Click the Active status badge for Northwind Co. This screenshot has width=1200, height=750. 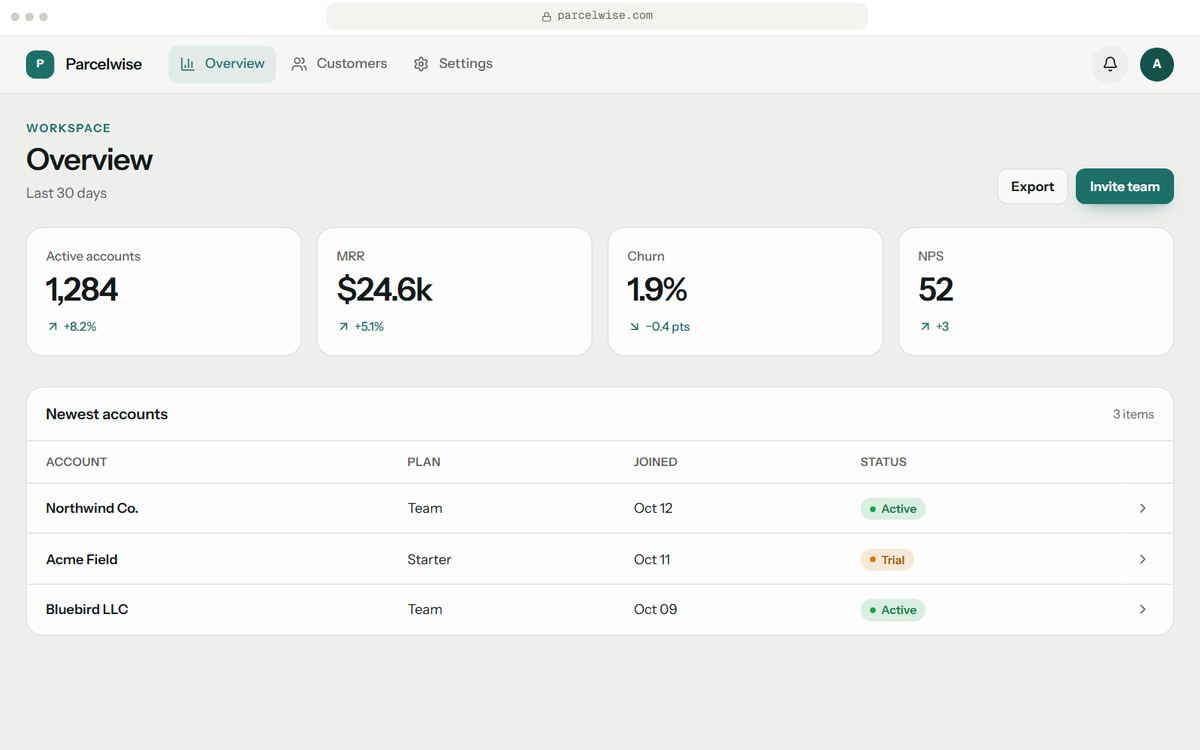click(x=893, y=509)
